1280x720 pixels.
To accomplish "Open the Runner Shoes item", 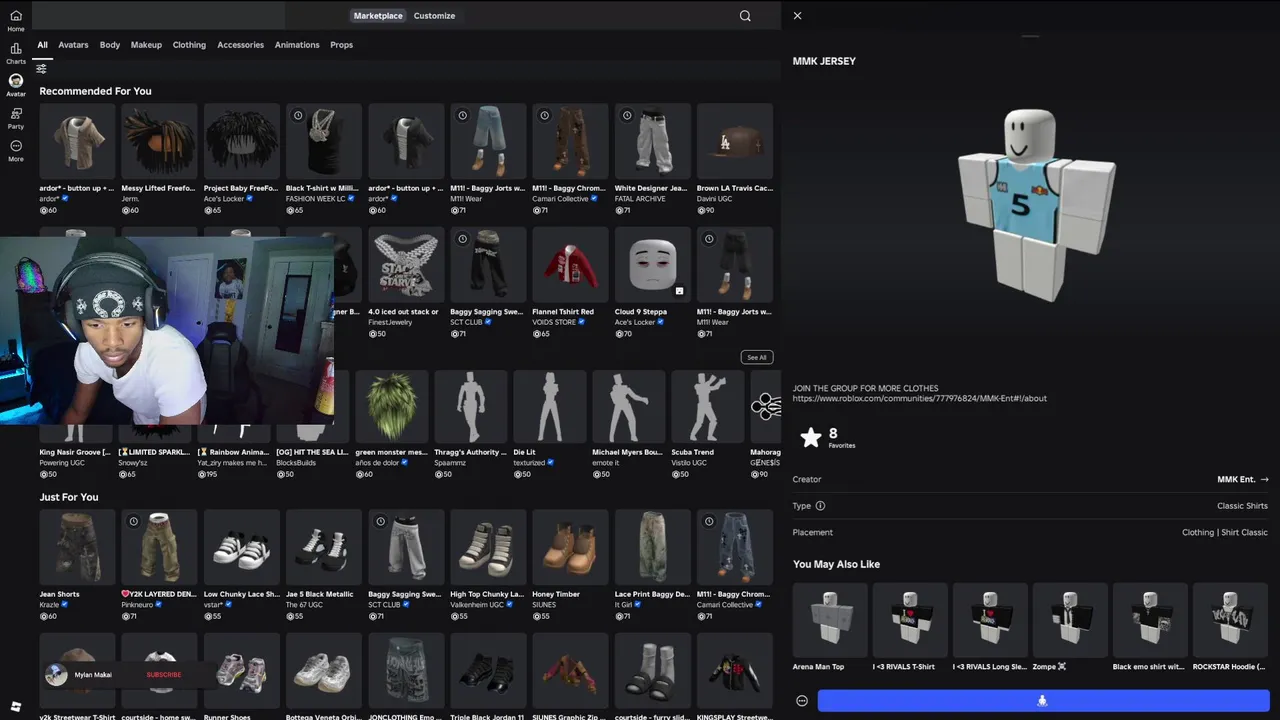I will [x=241, y=677].
